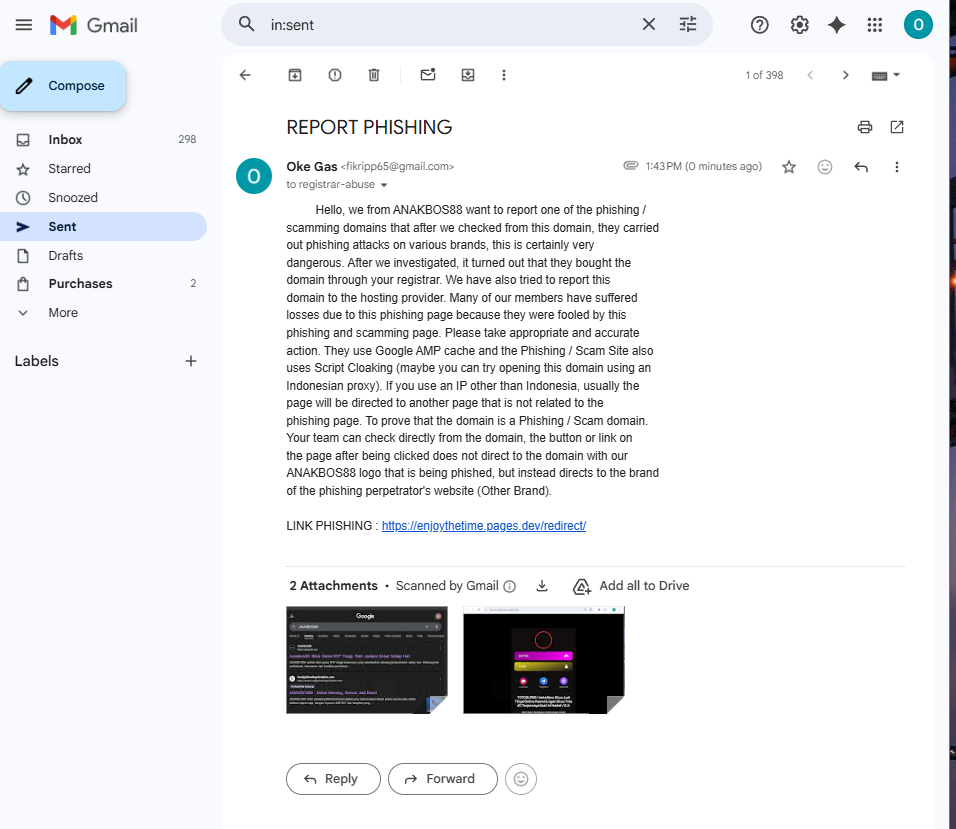The image size is (956, 829).
Task: Open the Drafts folder
Action: (x=103, y=255)
